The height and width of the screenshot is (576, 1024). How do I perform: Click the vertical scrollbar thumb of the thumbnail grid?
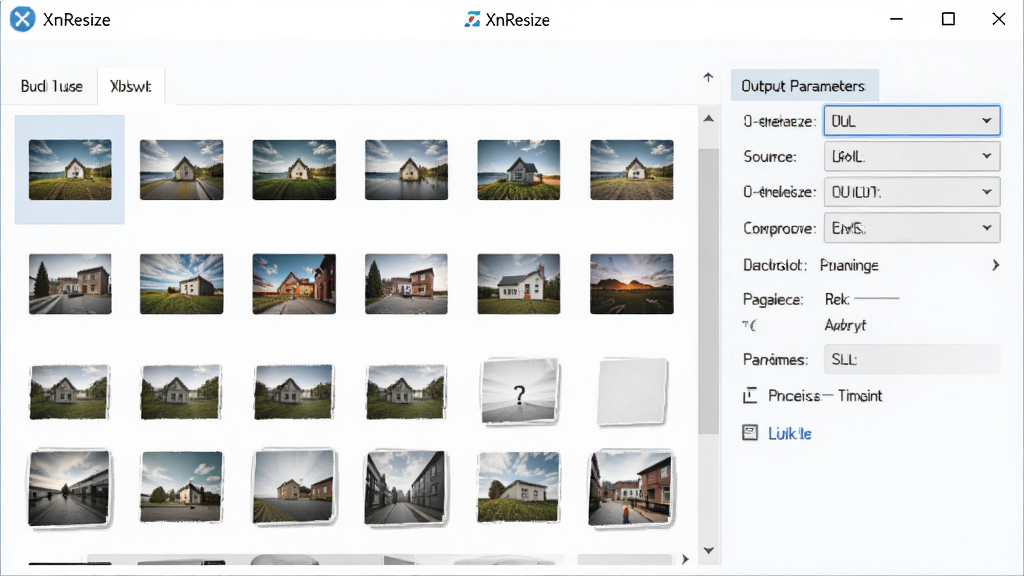pos(709,291)
